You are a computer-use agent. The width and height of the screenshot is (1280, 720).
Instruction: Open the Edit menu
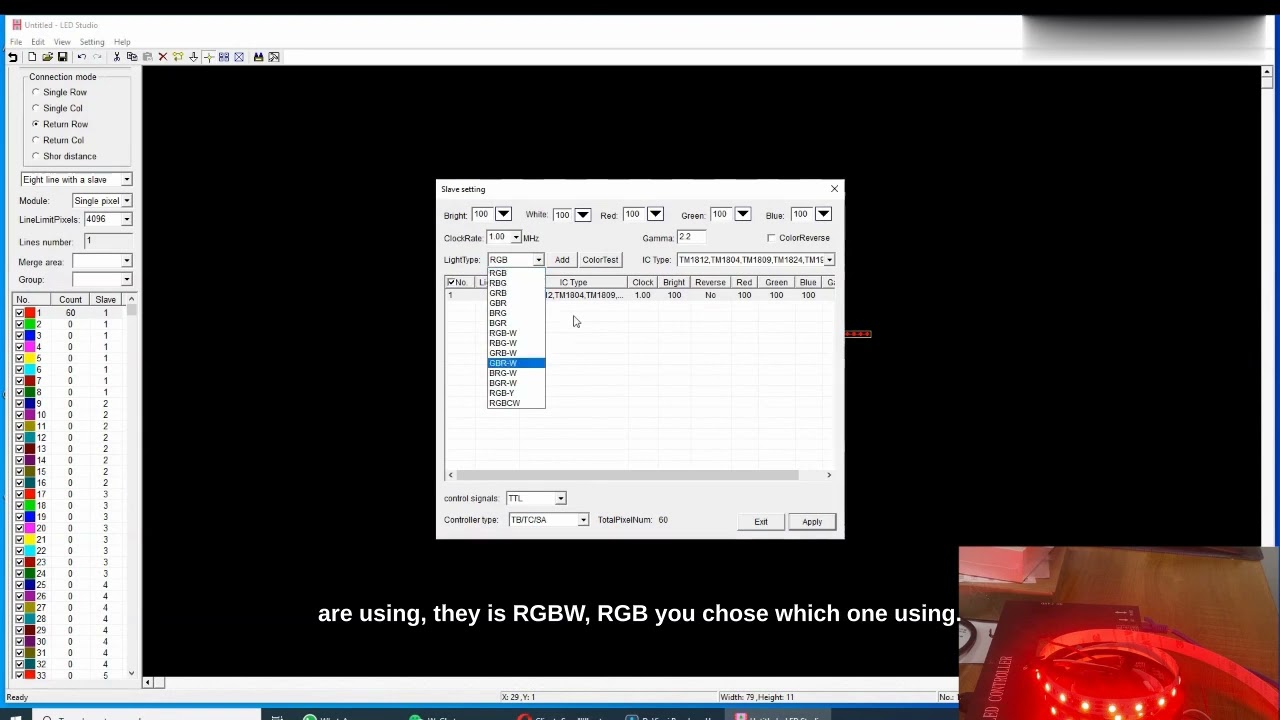coord(38,42)
